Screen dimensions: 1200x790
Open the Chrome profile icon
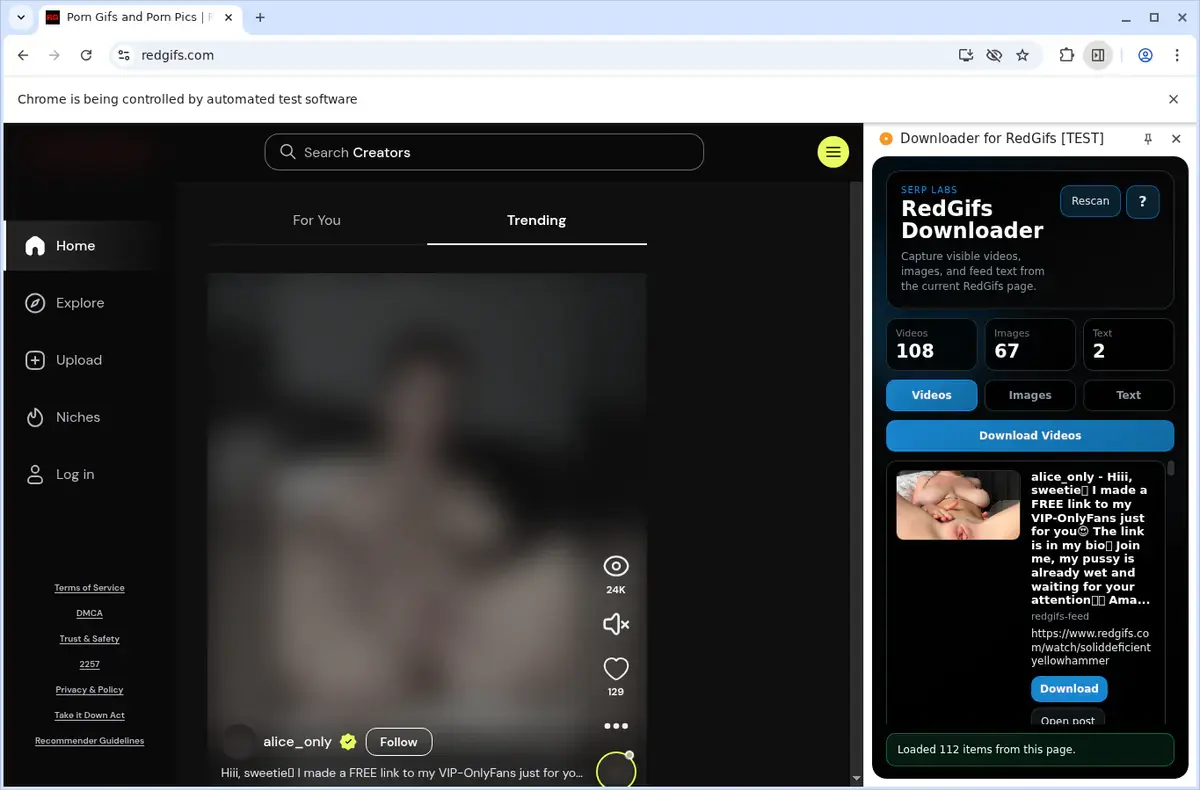1145,55
